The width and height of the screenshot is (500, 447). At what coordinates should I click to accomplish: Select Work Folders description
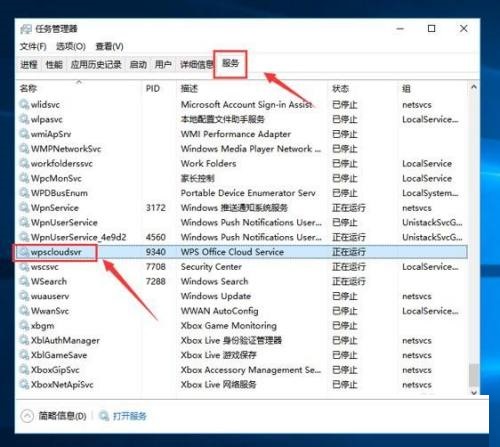click(208, 163)
